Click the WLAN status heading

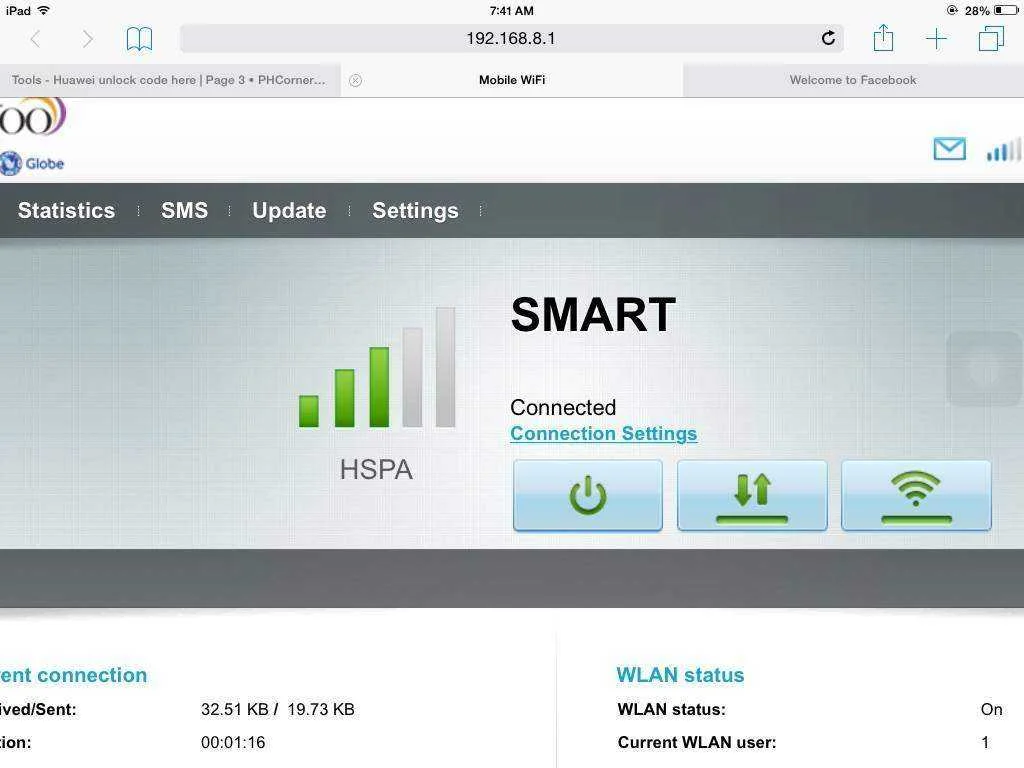tap(680, 675)
